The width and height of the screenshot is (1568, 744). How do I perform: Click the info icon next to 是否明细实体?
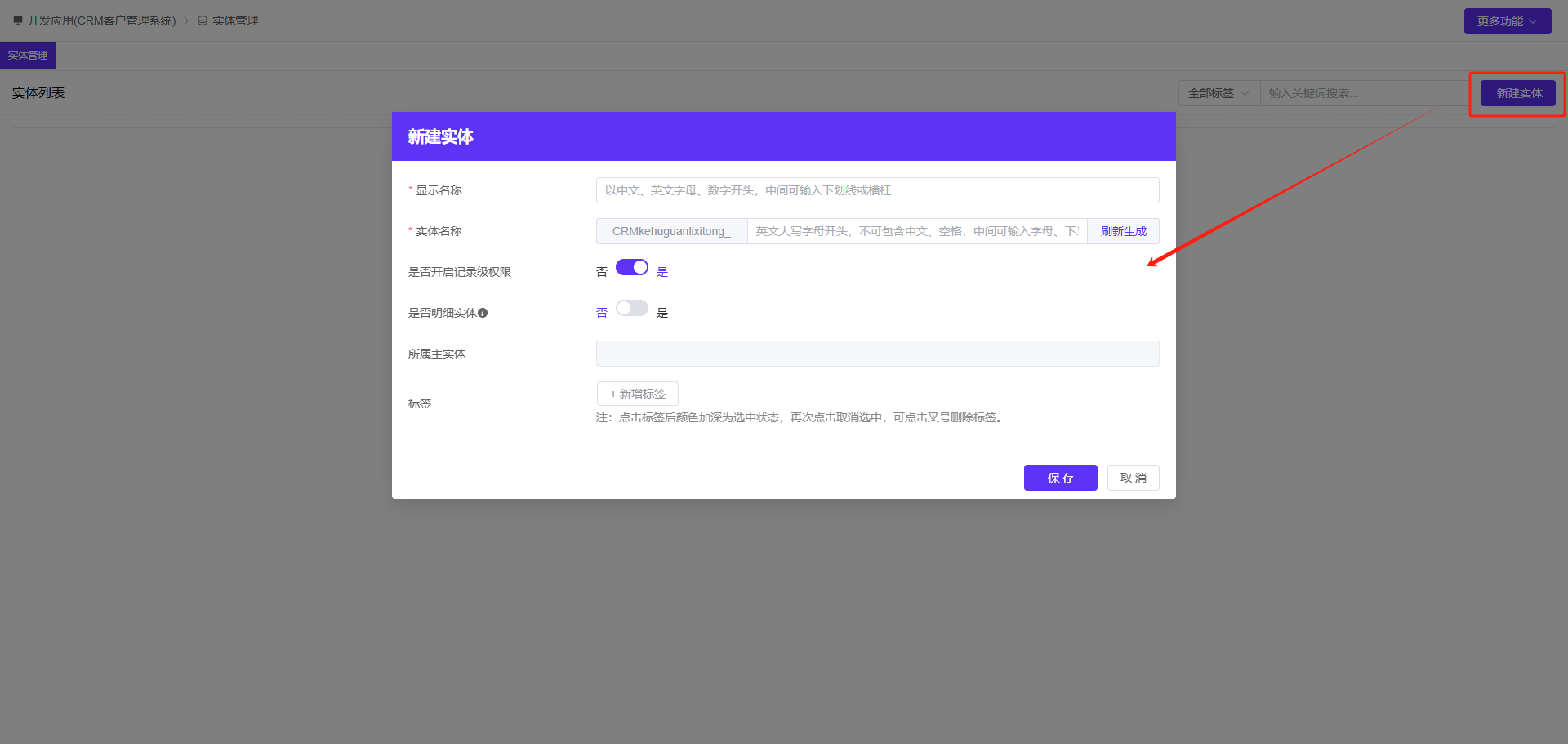(x=483, y=313)
